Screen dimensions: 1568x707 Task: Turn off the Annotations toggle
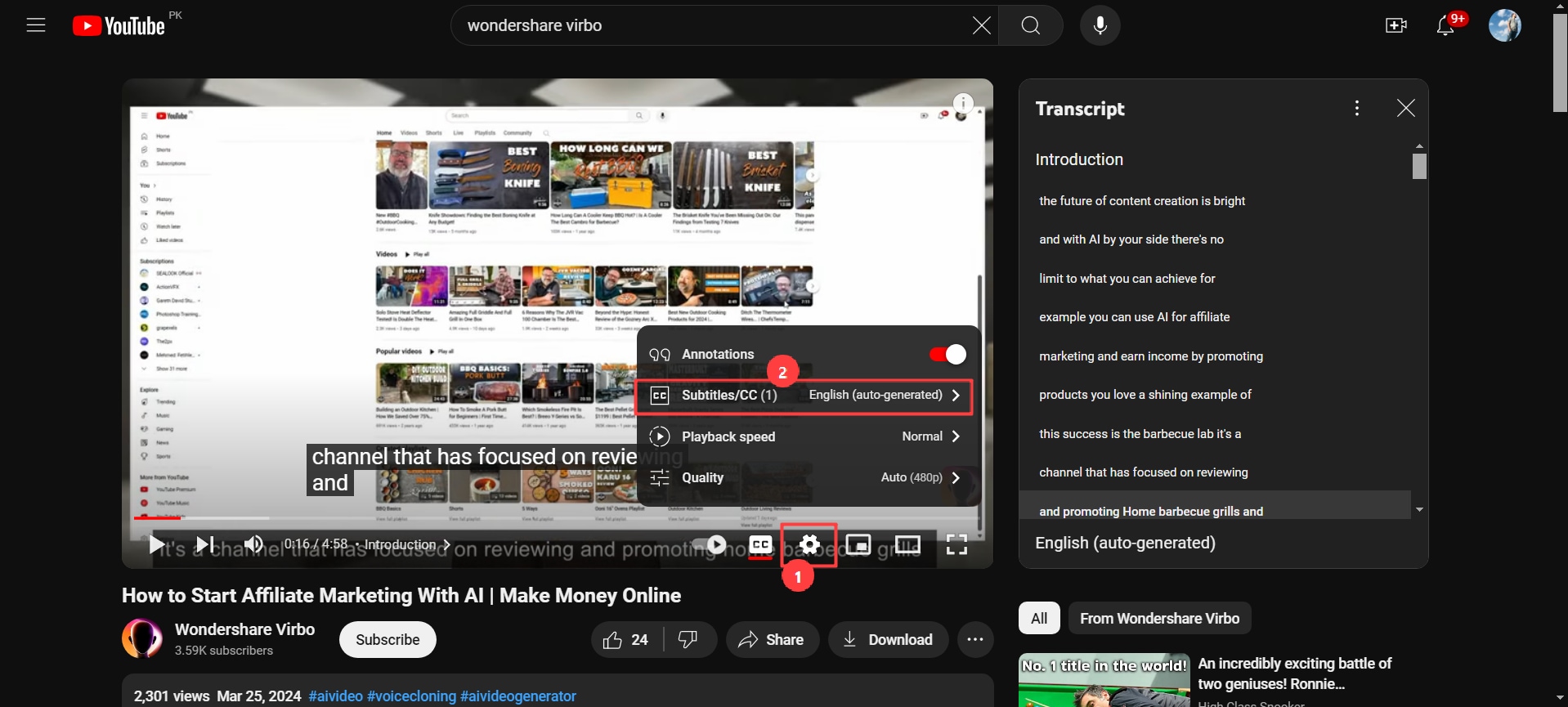point(948,354)
